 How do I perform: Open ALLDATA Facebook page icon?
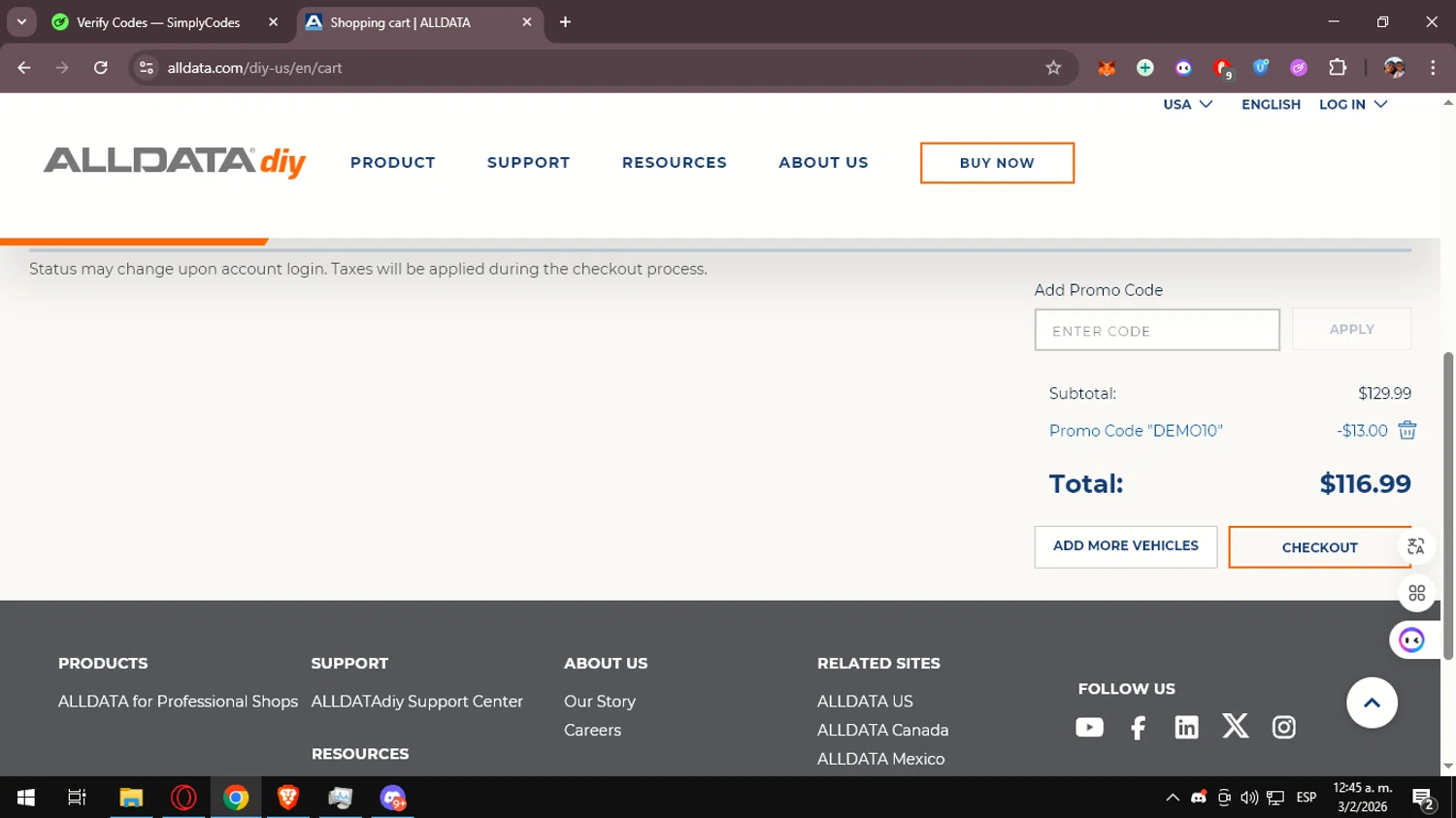point(1138,727)
